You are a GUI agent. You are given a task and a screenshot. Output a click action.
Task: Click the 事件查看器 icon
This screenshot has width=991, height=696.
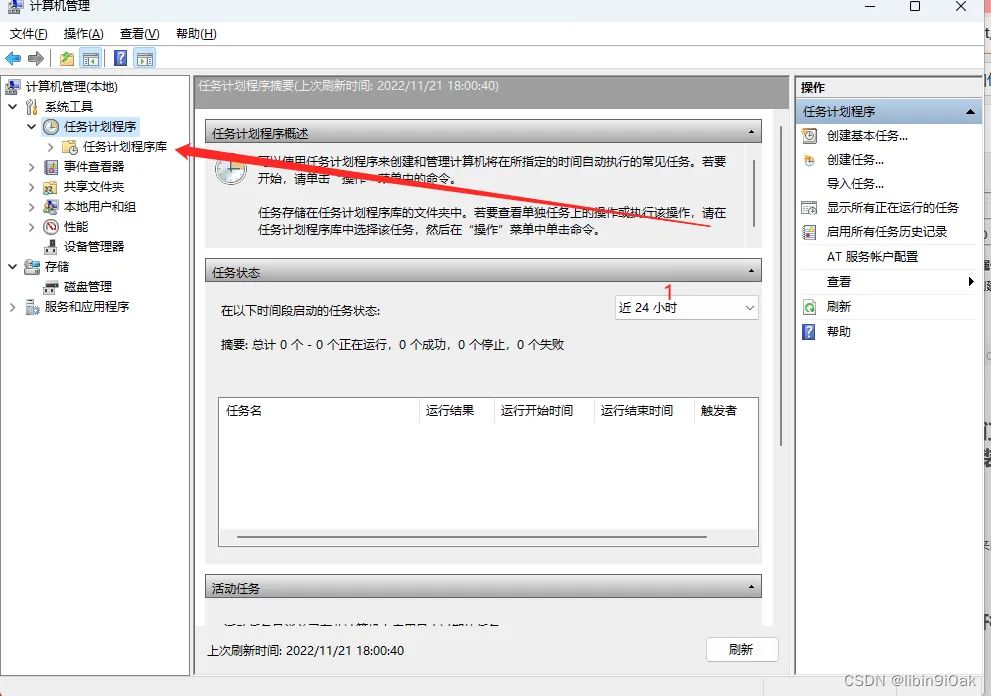[x=51, y=167]
